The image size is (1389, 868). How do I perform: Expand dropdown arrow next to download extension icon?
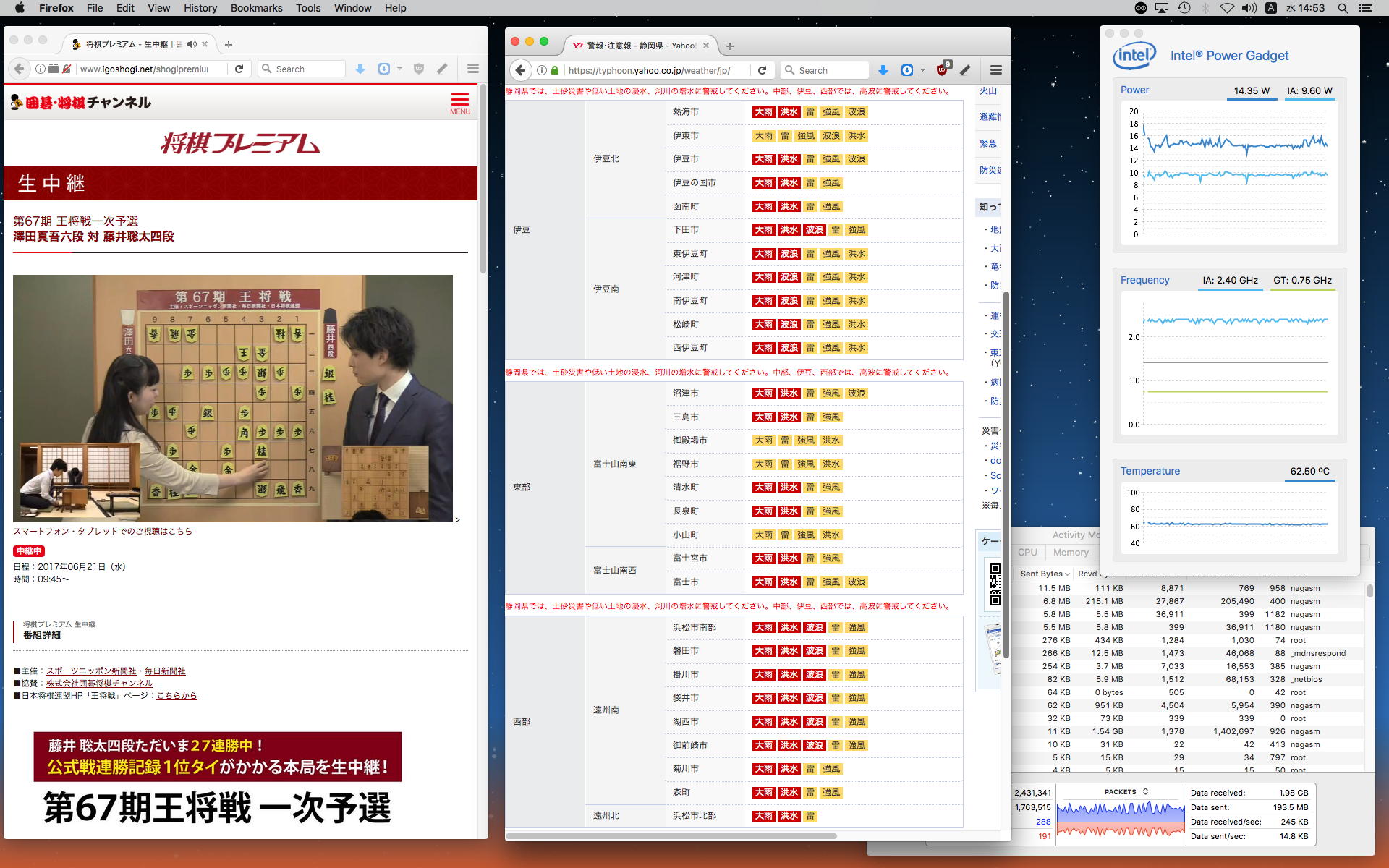click(x=922, y=70)
